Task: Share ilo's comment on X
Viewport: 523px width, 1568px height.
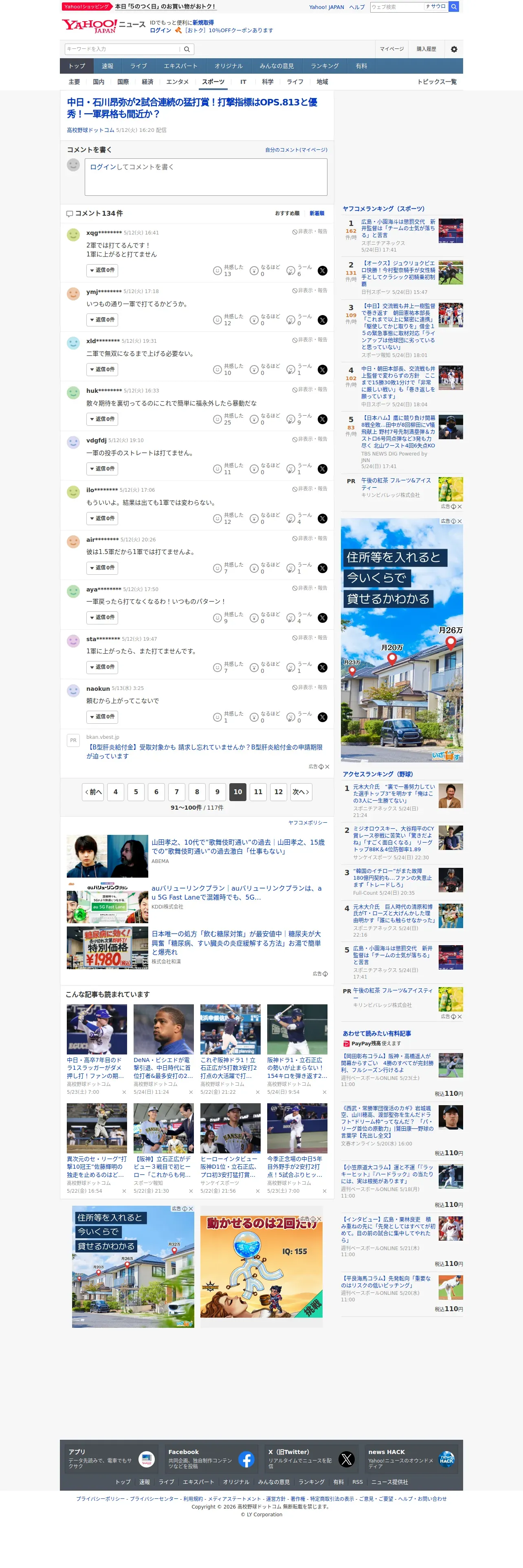Action: 323,519
